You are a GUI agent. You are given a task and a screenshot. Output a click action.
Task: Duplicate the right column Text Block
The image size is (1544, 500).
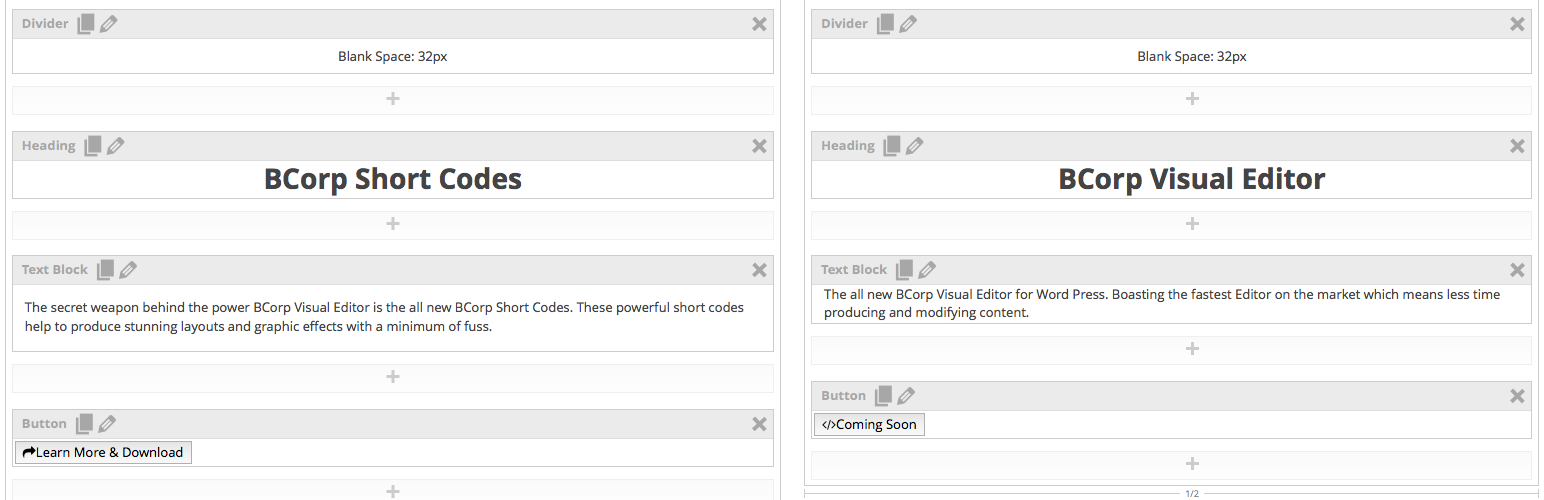click(x=904, y=270)
